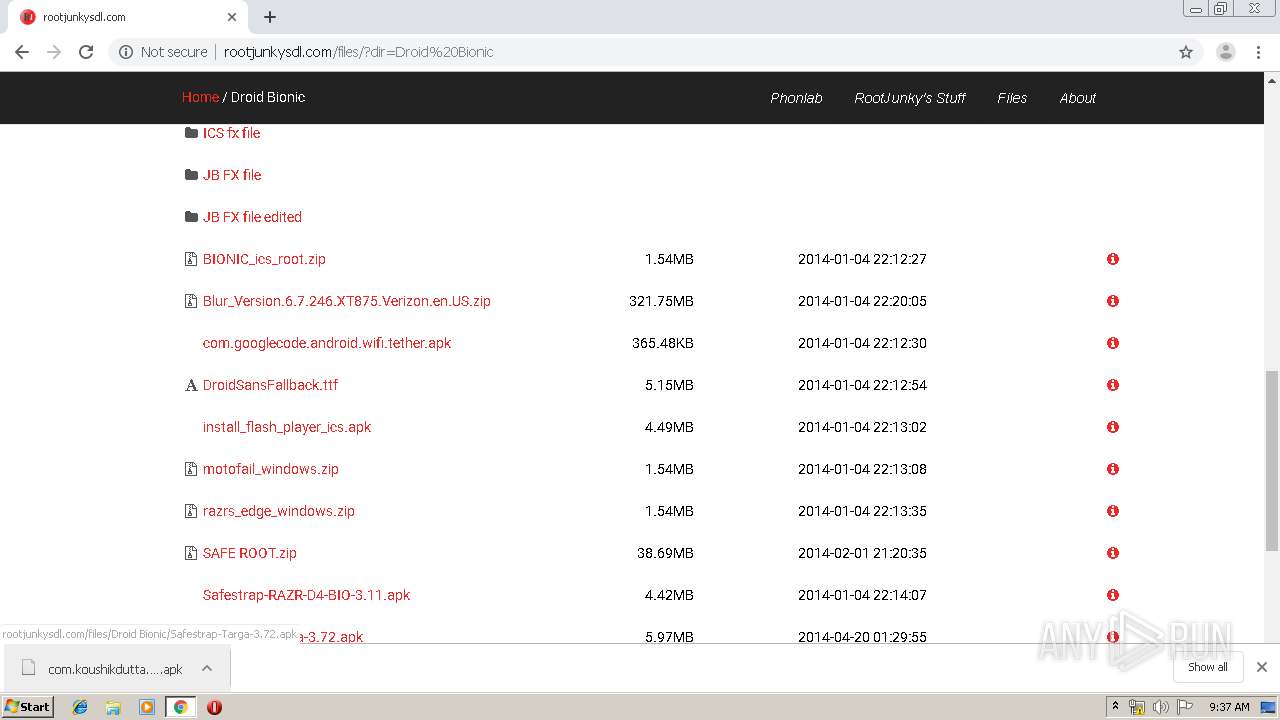Open About menu item
Screen dimensions: 1280x720
pyautogui.click(x=1078, y=98)
